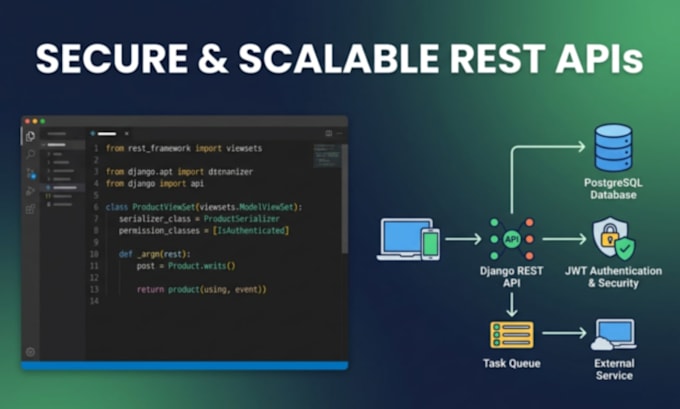Click the split editor icon at the editor's top right
The image size is (680, 409).
329,134
